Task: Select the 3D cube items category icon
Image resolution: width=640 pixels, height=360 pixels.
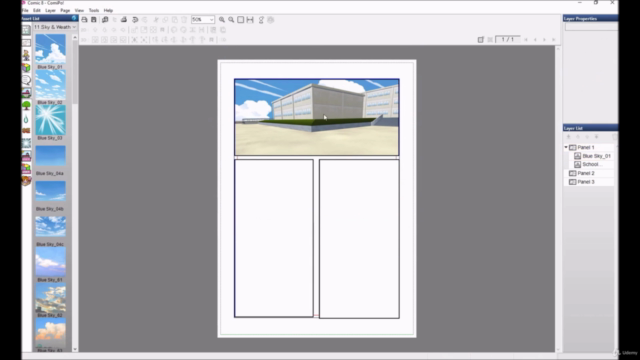Action: pos(26,68)
